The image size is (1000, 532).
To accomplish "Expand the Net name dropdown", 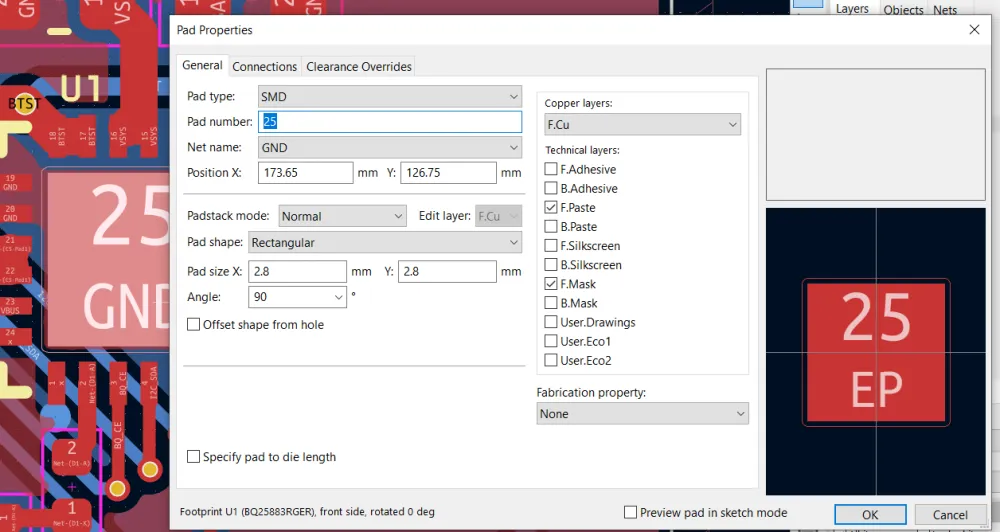I will click(389, 147).
